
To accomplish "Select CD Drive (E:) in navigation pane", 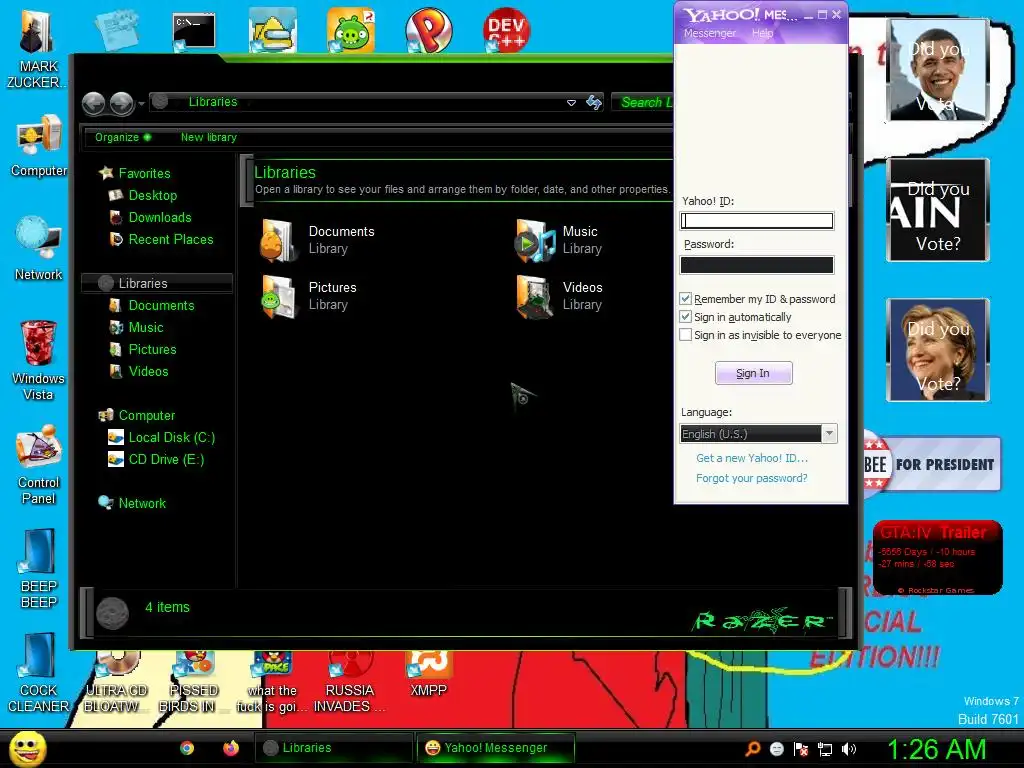I will point(166,460).
